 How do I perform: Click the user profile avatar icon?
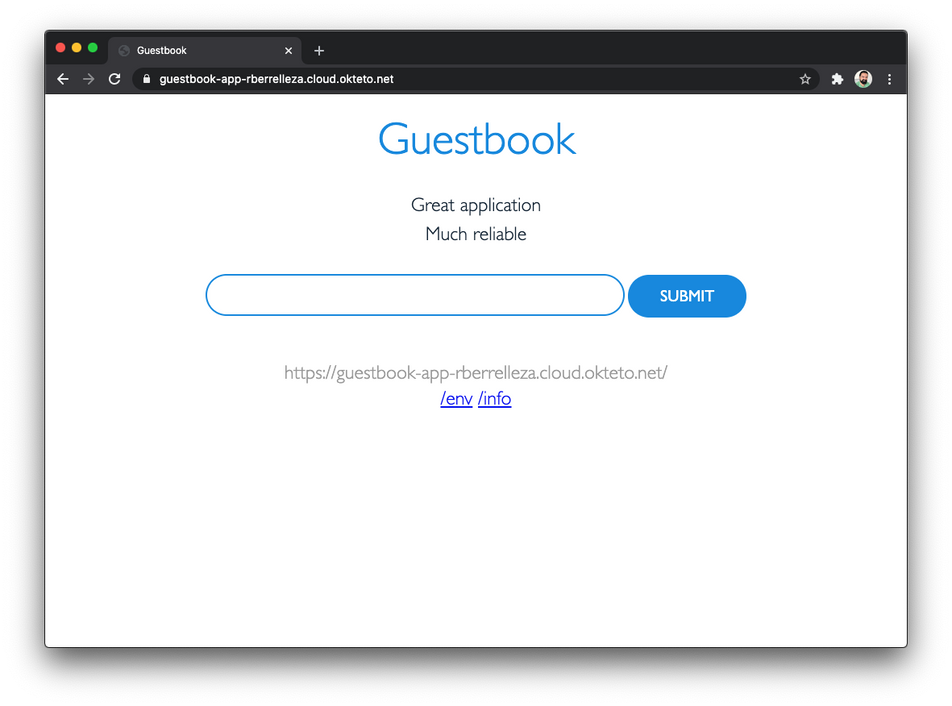point(863,78)
